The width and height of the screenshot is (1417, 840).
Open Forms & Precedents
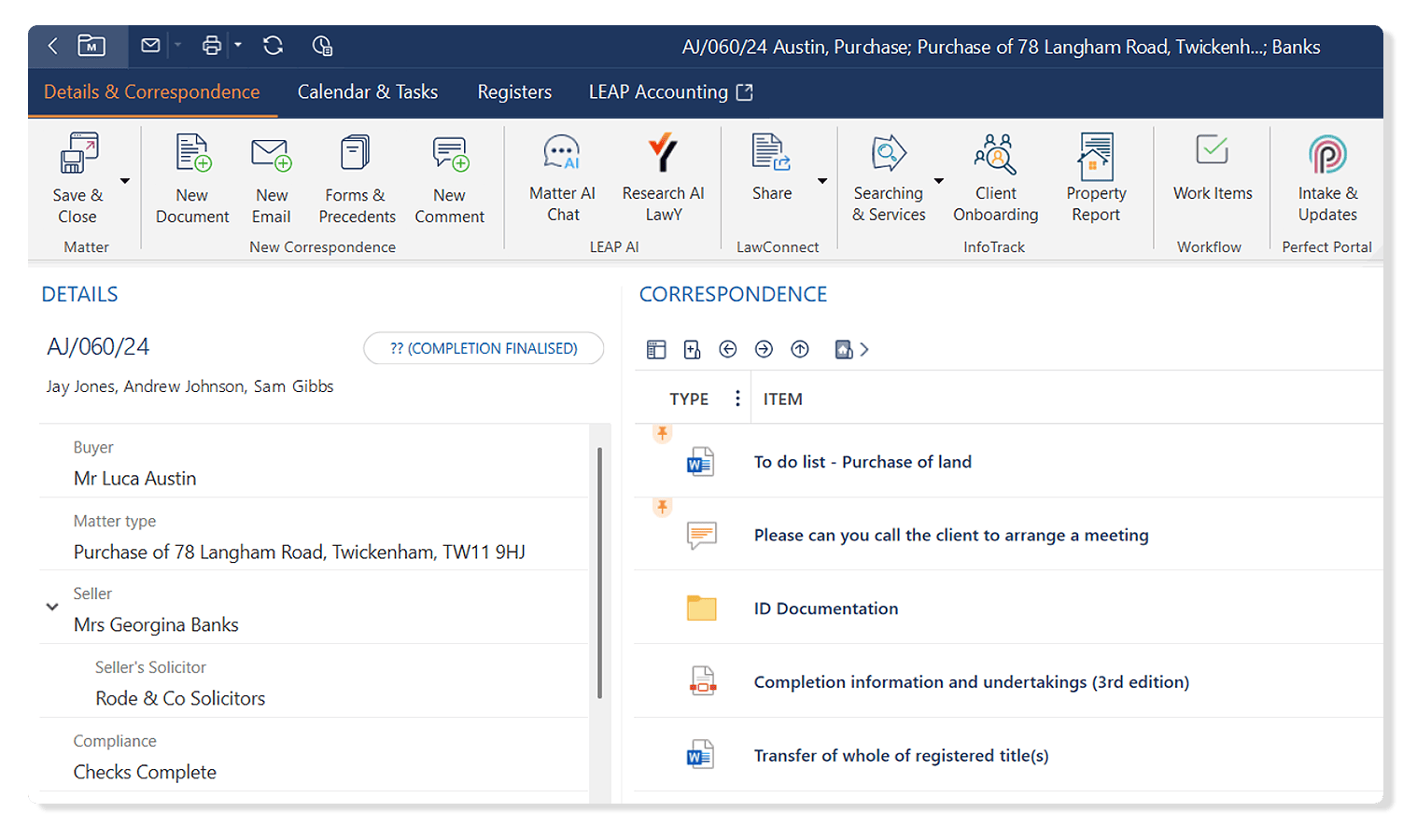(x=357, y=179)
